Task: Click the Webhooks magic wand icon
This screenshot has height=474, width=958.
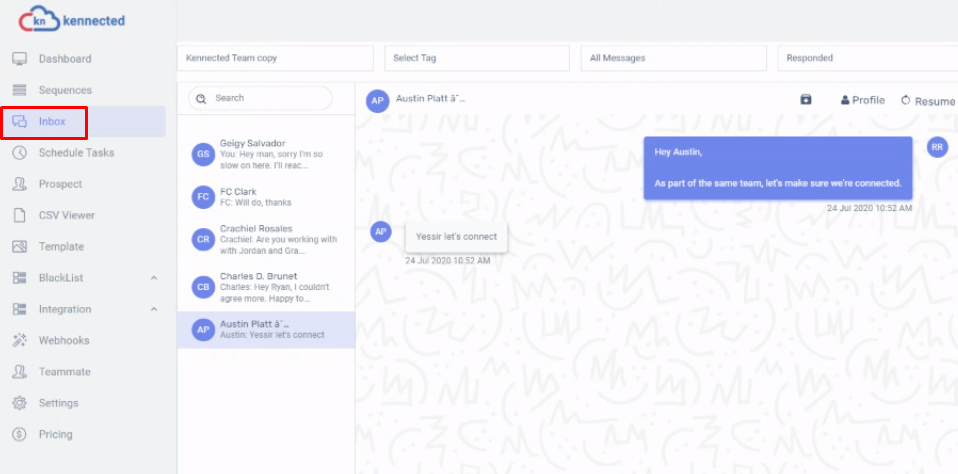Action: [x=20, y=341]
